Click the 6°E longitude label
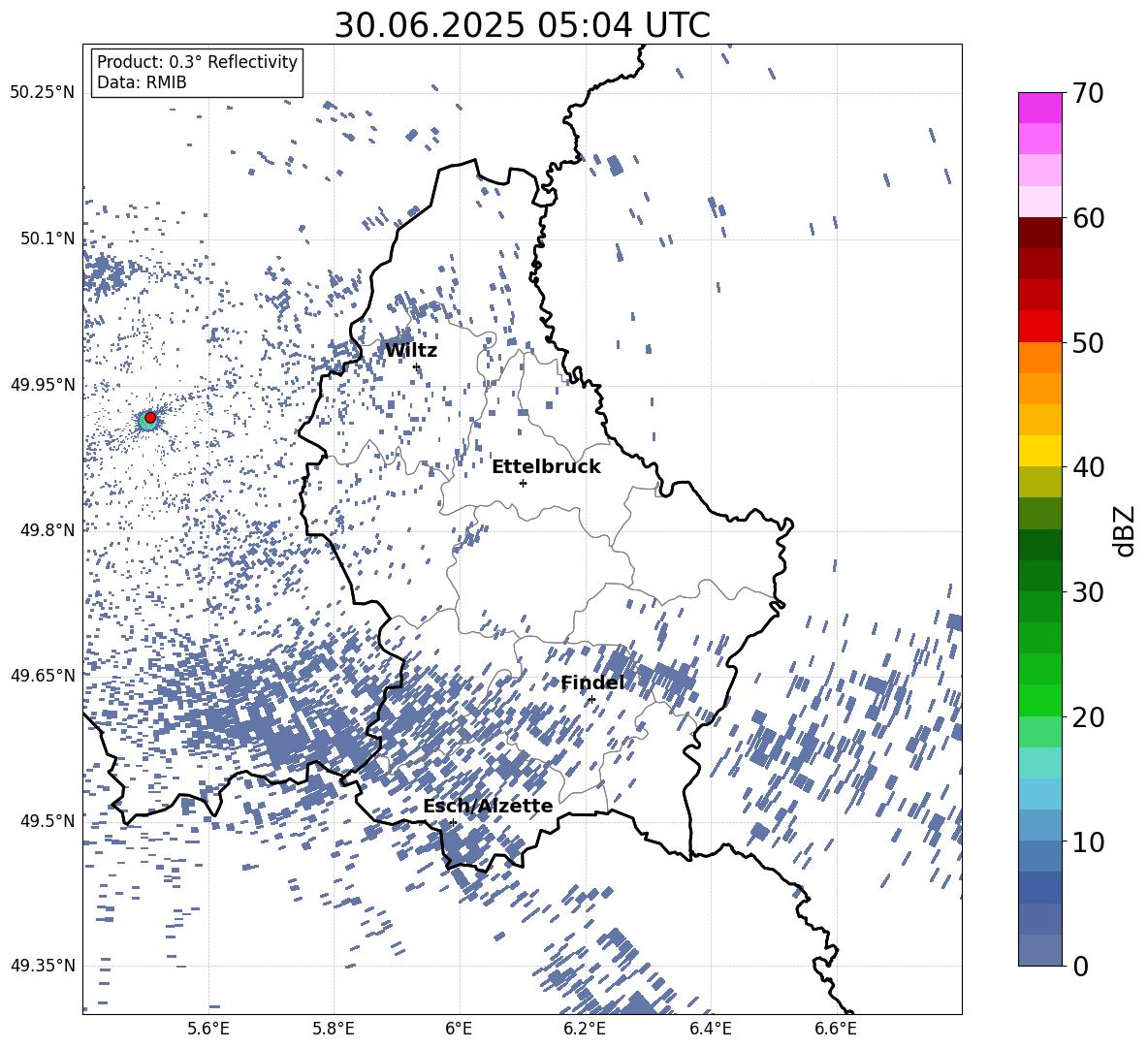The width and height of the screenshot is (1148, 1048). click(459, 1029)
